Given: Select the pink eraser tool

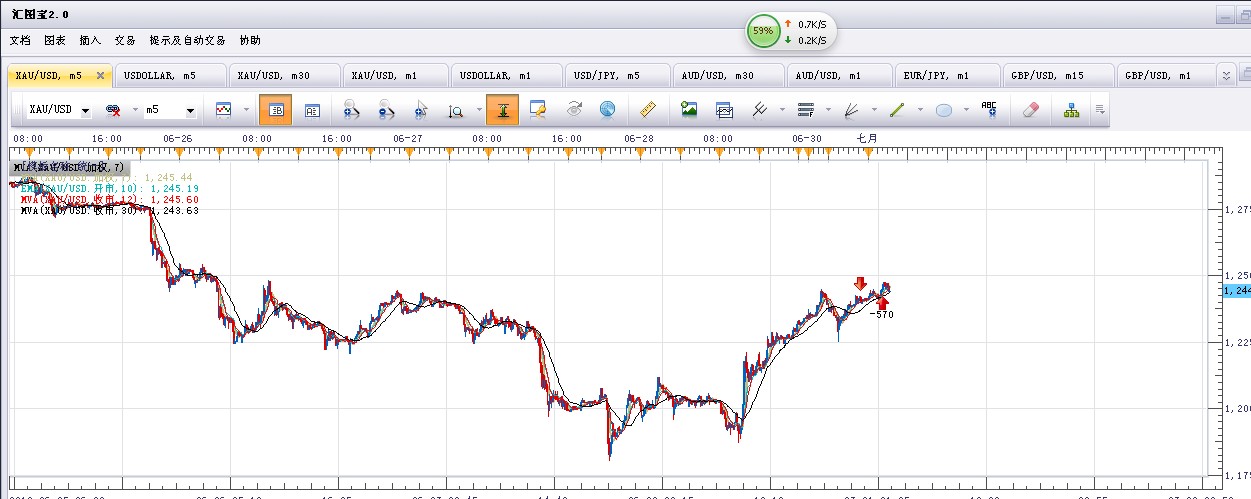Looking at the screenshot, I should pyautogui.click(x=1033, y=110).
